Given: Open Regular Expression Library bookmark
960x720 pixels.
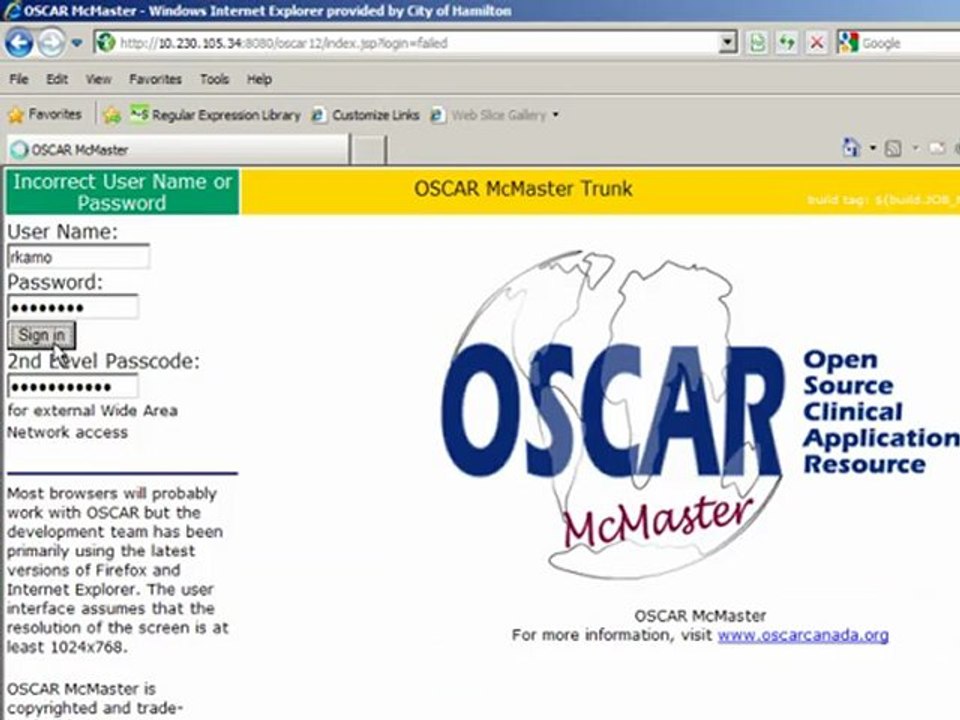Looking at the screenshot, I should coord(216,114).
